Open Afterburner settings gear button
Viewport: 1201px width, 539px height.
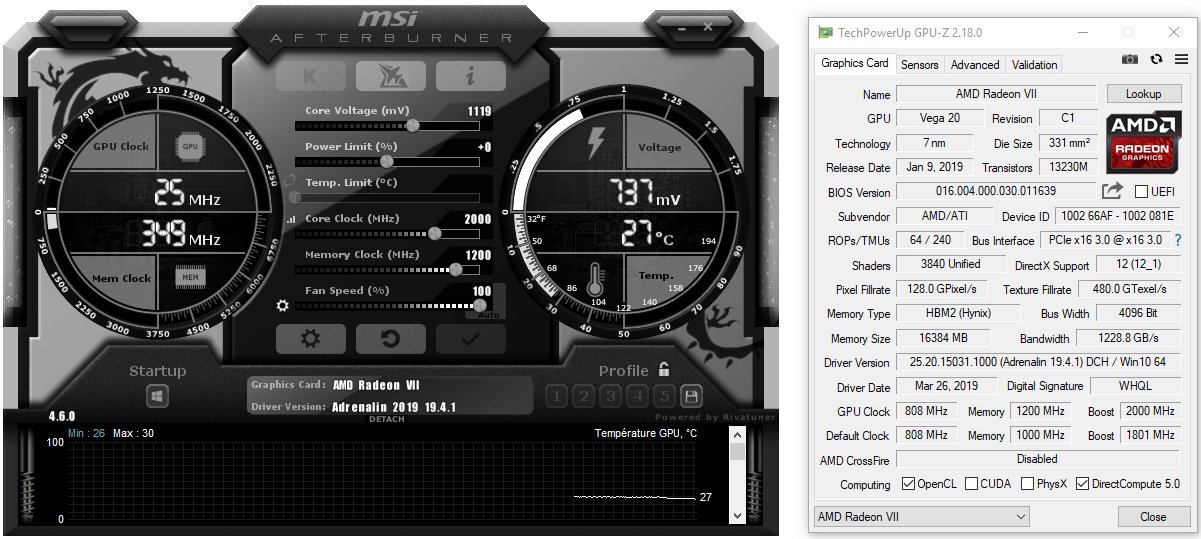310,339
